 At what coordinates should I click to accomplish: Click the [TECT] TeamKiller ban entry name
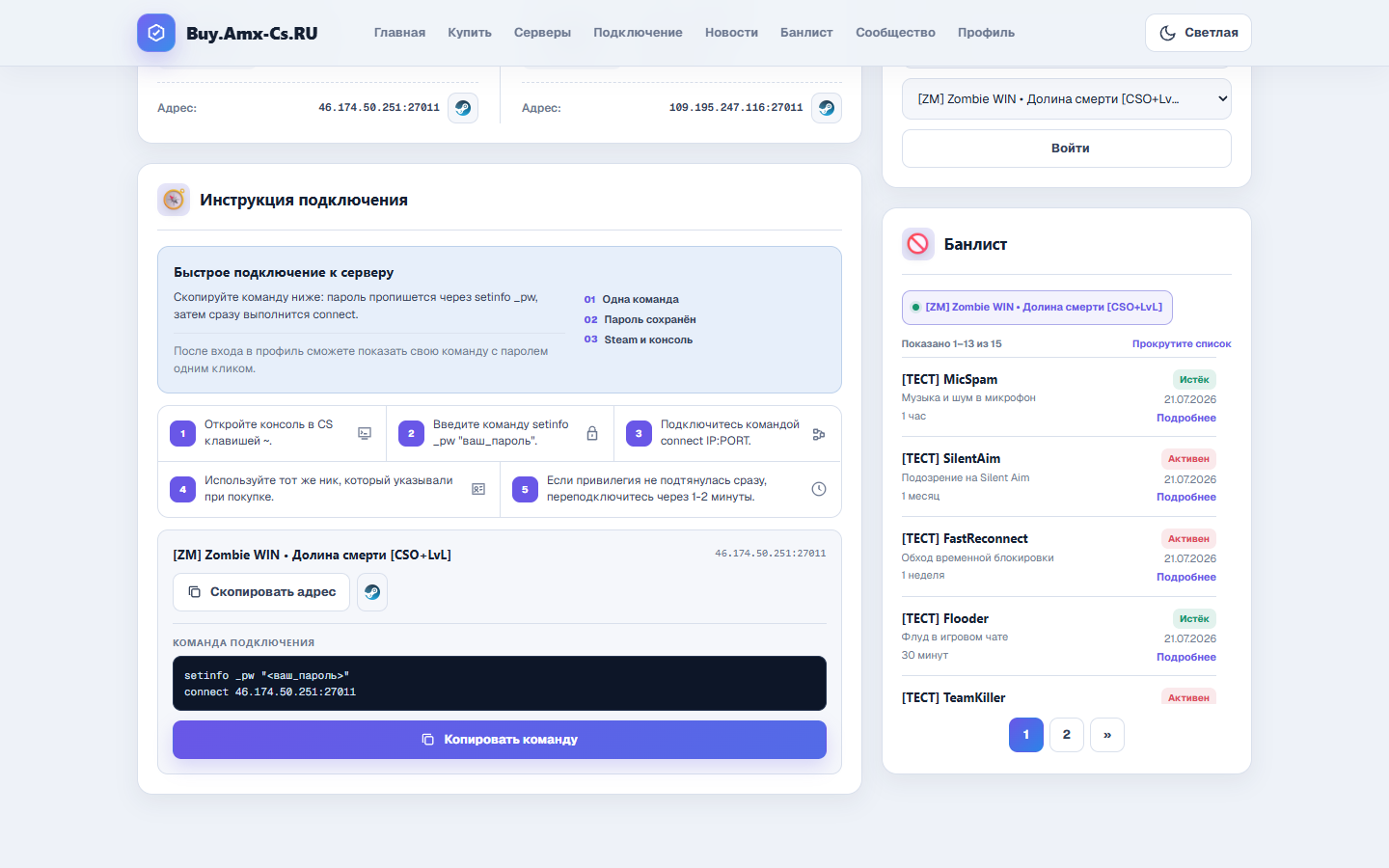pyautogui.click(x=953, y=697)
